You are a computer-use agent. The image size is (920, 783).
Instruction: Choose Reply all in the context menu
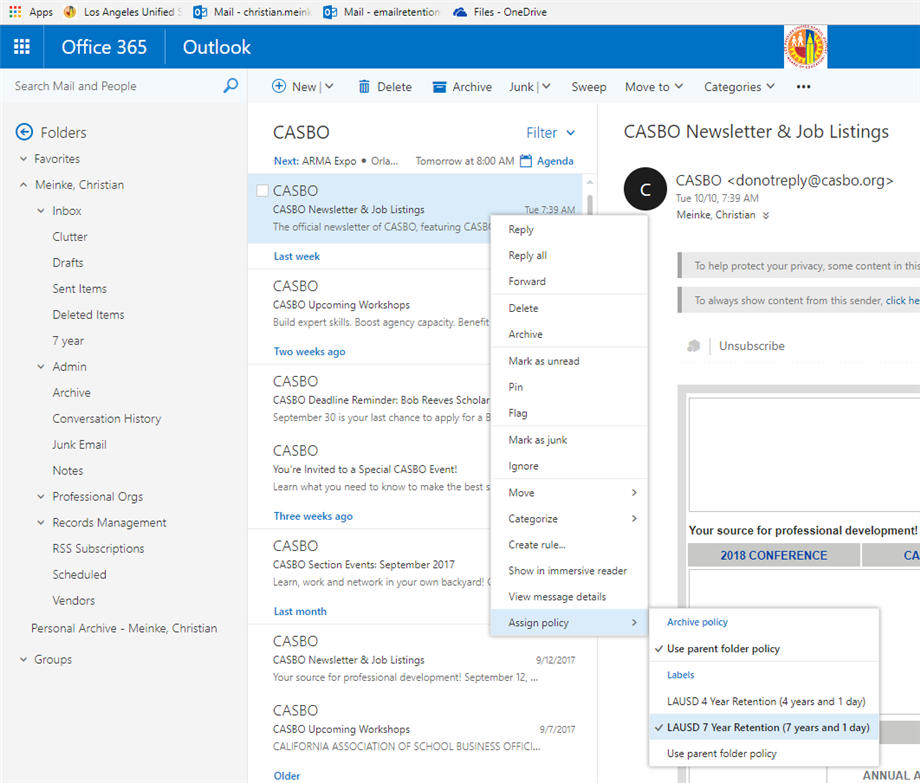click(x=569, y=255)
